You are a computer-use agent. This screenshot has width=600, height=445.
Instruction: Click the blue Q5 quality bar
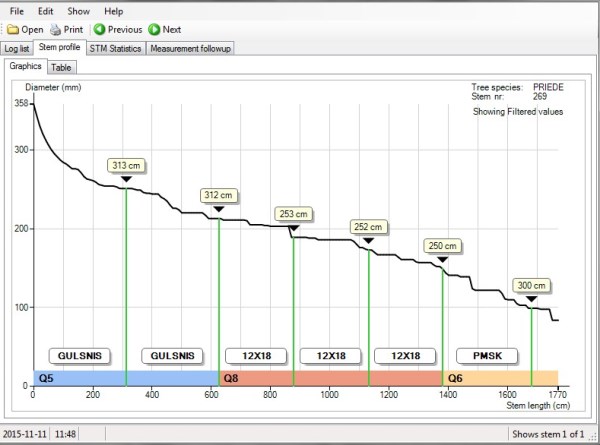tap(125, 379)
